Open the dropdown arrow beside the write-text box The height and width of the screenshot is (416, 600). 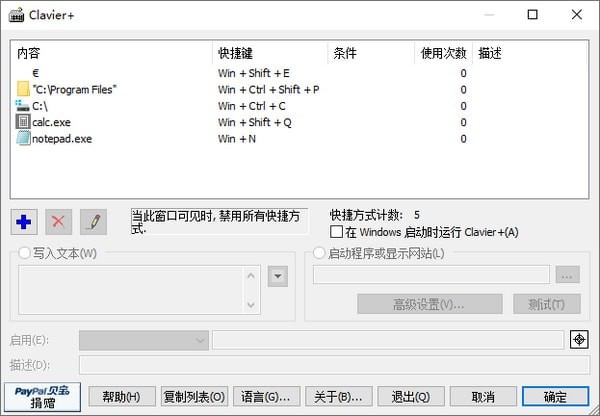point(278,276)
